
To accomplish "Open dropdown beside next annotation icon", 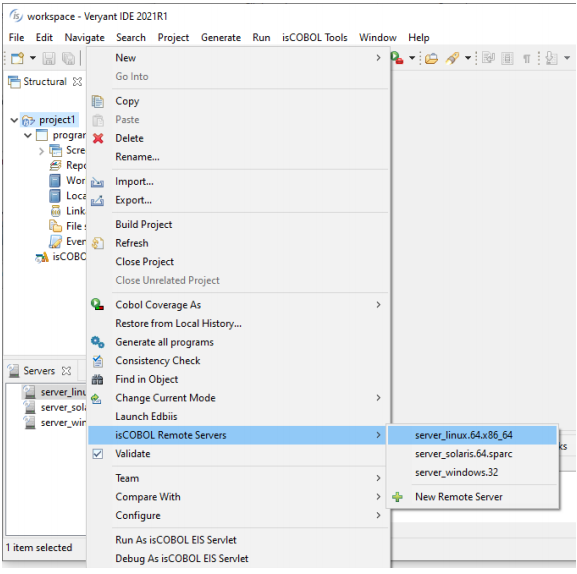I will [x=567, y=58].
